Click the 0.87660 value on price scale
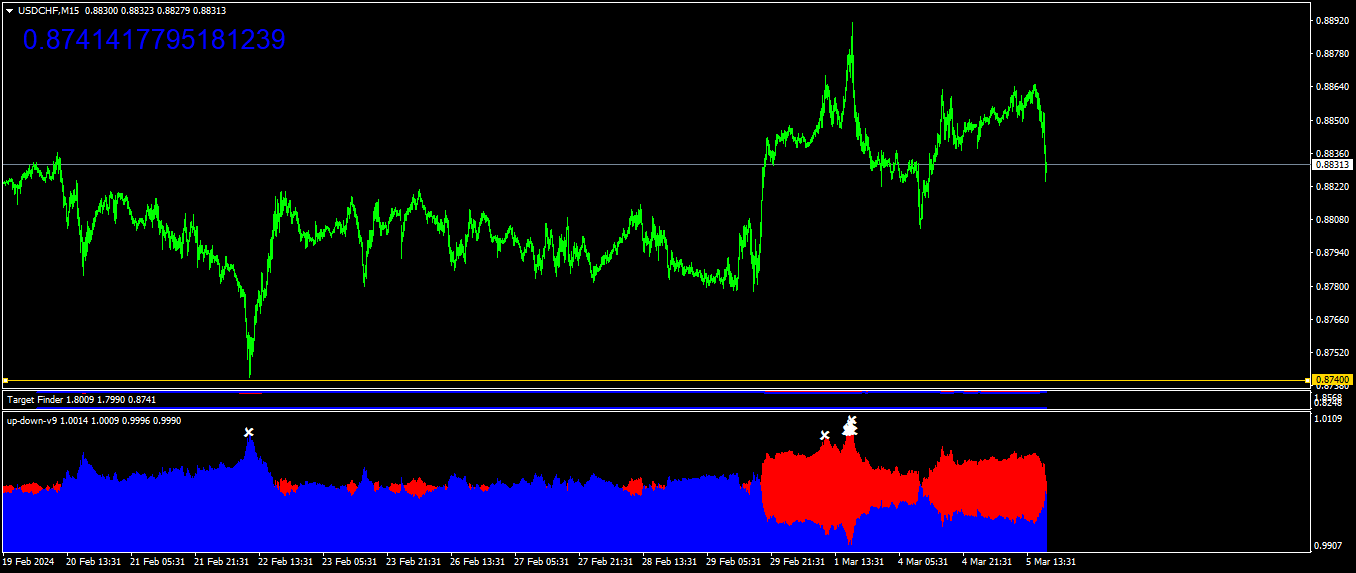This screenshot has height=573, width=1356. pos(1332,320)
